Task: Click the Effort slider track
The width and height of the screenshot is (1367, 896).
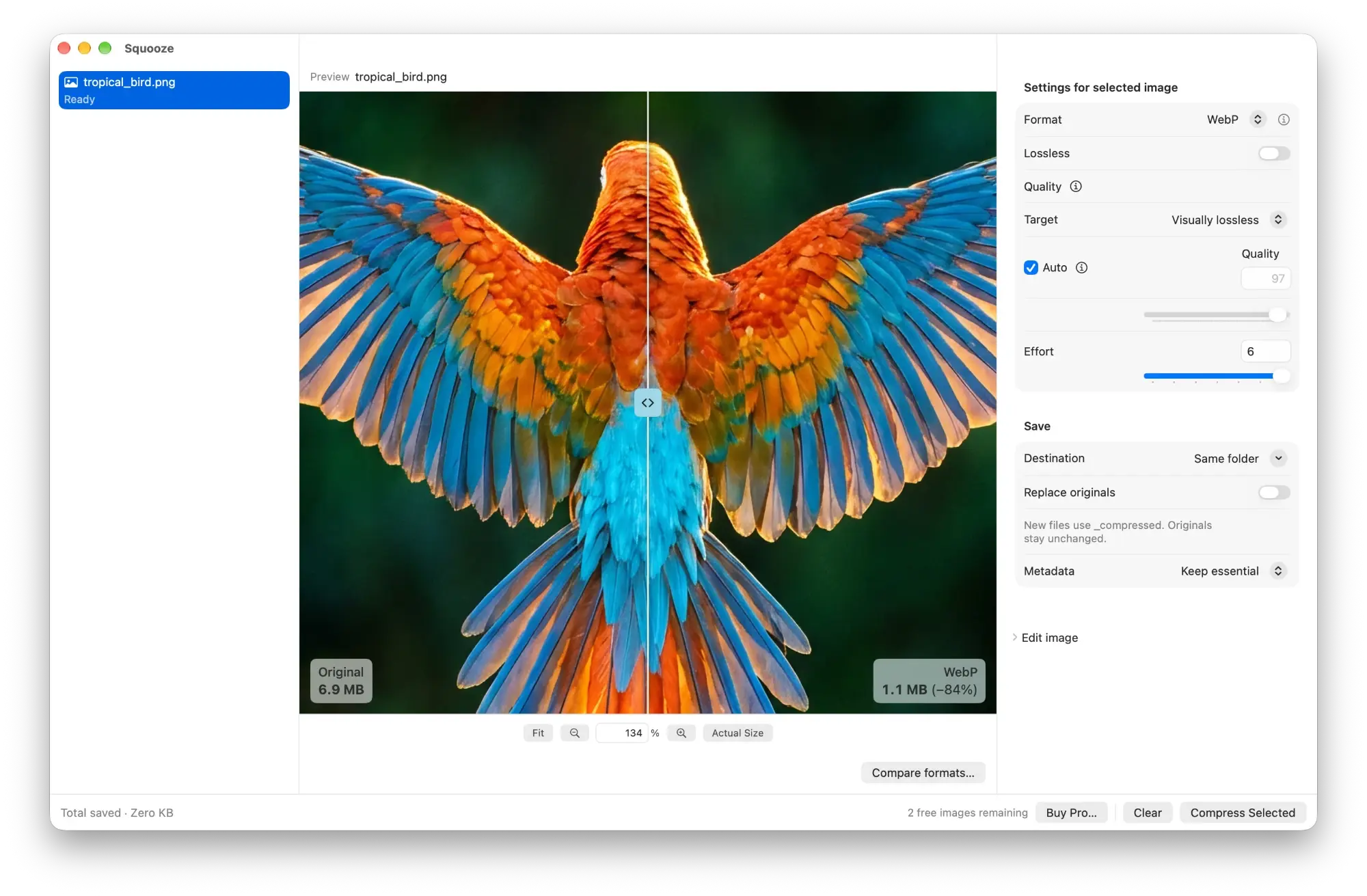Action: coord(1215,376)
